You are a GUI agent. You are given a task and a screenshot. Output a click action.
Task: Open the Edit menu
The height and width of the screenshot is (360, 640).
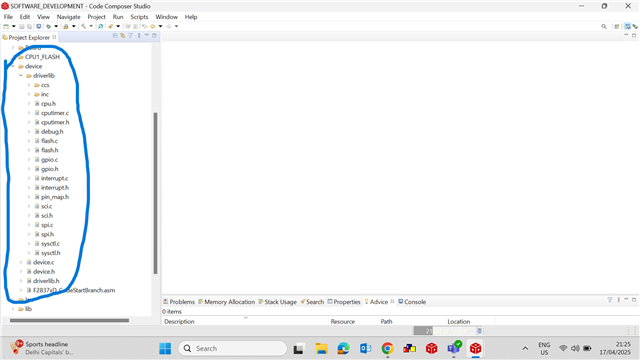[x=25, y=17]
